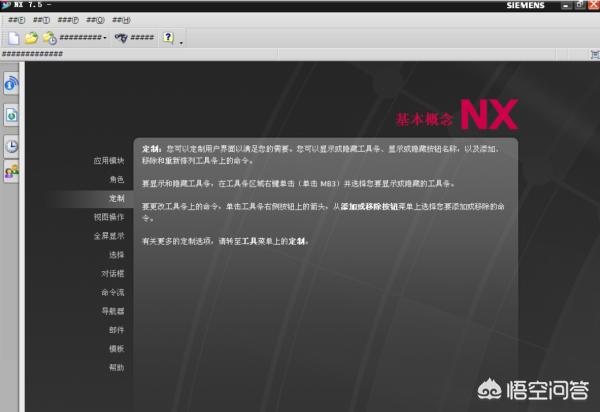Viewport: 600px width, 412px height.
Task: Select the 命令流 topic
Action: [113, 292]
